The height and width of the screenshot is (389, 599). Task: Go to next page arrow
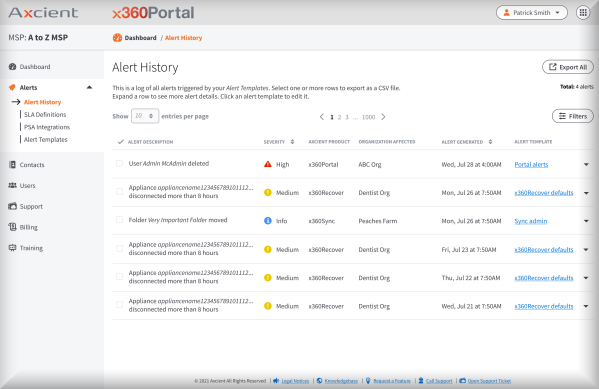pyautogui.click(x=383, y=117)
